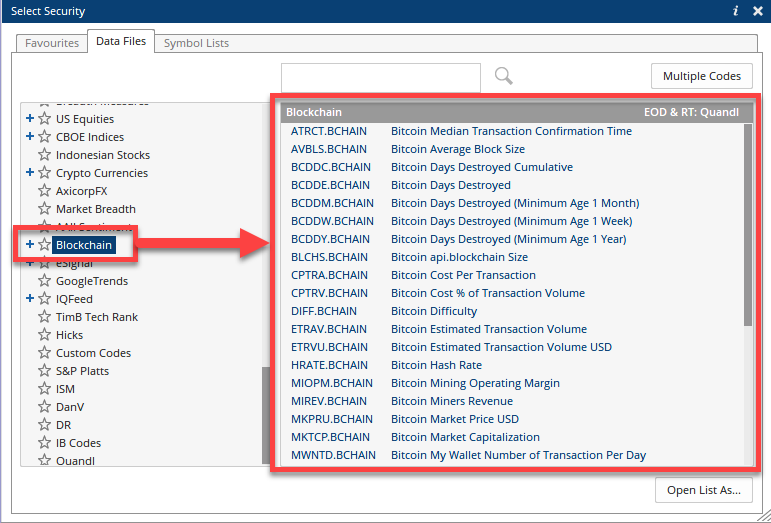
Task: Star the TimB Tech Rank entry
Action: (x=44, y=317)
